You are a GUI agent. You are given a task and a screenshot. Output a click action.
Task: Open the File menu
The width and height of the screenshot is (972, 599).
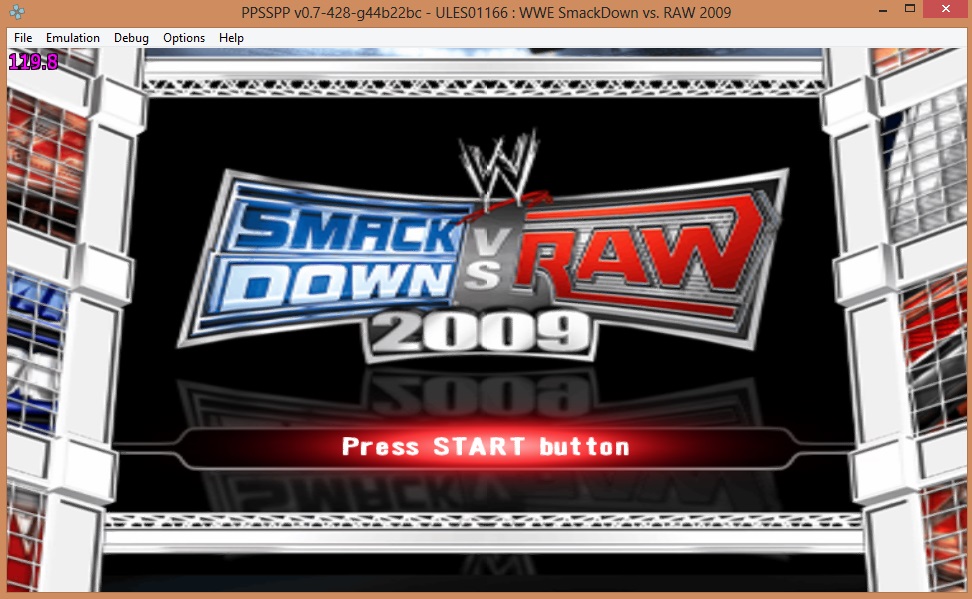(x=23, y=38)
